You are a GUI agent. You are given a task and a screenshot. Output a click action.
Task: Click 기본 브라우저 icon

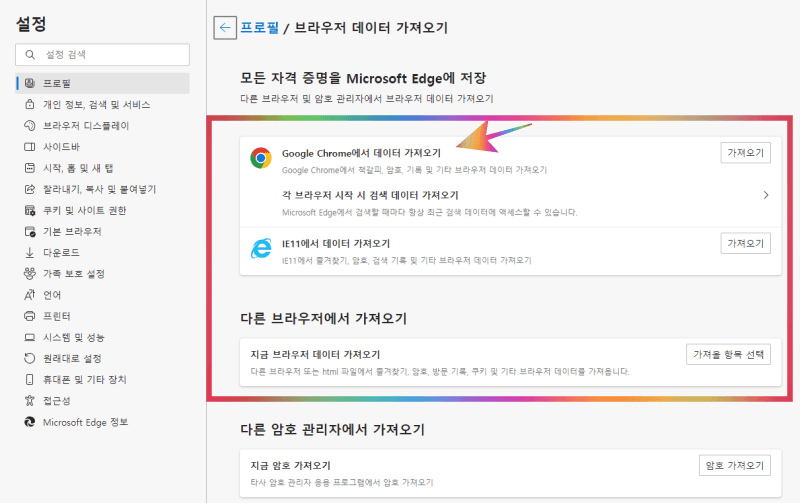tap(30, 232)
